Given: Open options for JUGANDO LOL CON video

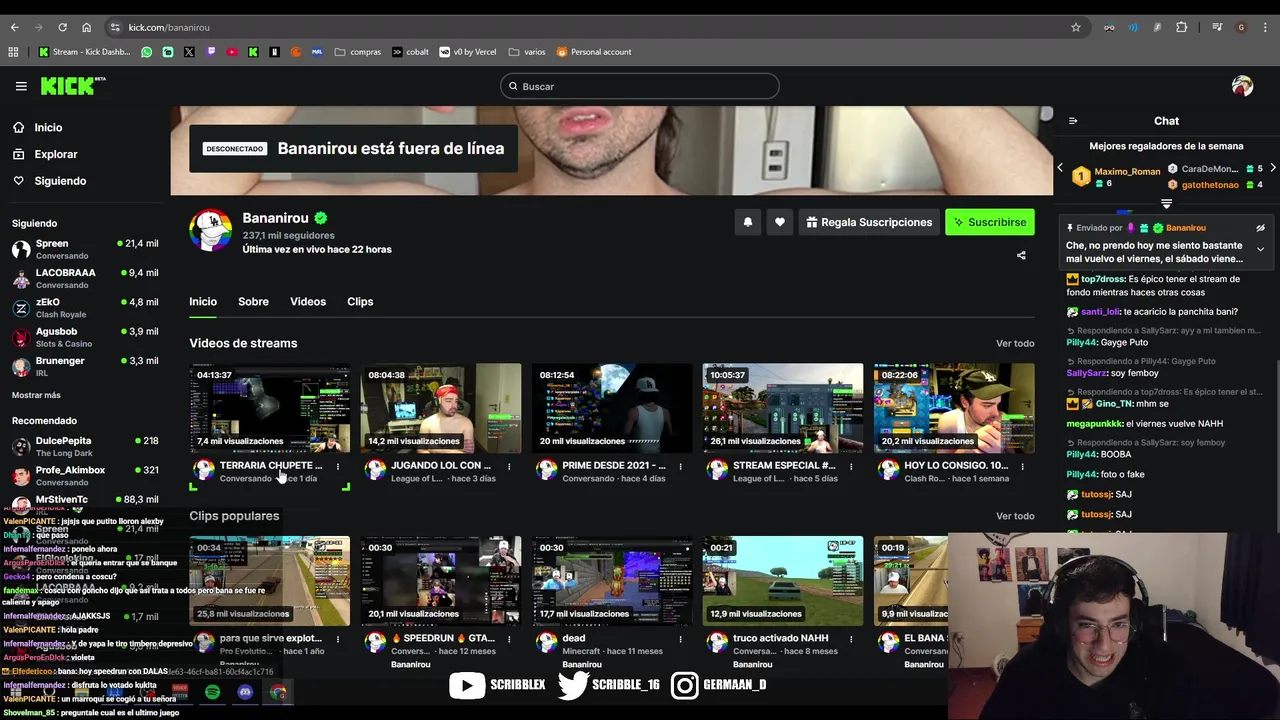Looking at the screenshot, I should click(x=509, y=466).
